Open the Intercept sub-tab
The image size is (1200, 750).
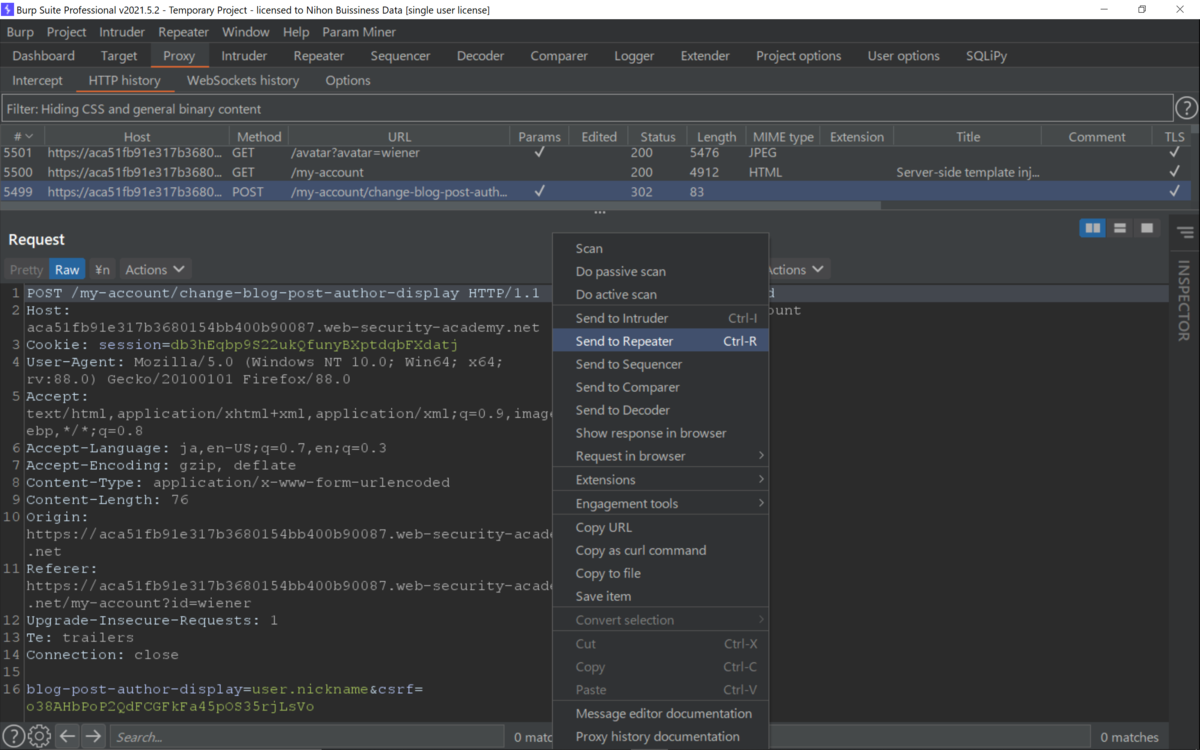coord(37,80)
